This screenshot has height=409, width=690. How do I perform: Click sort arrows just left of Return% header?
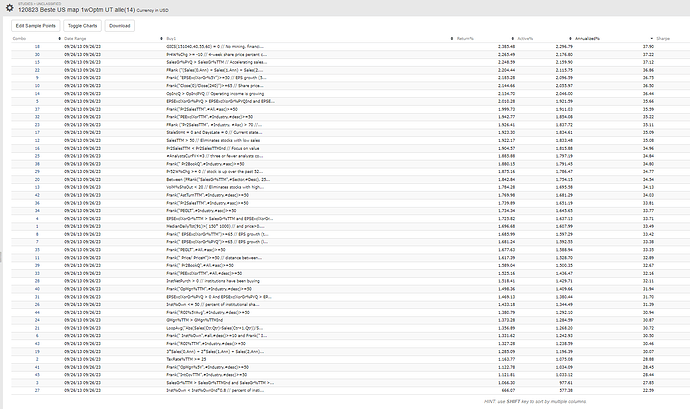[451, 39]
